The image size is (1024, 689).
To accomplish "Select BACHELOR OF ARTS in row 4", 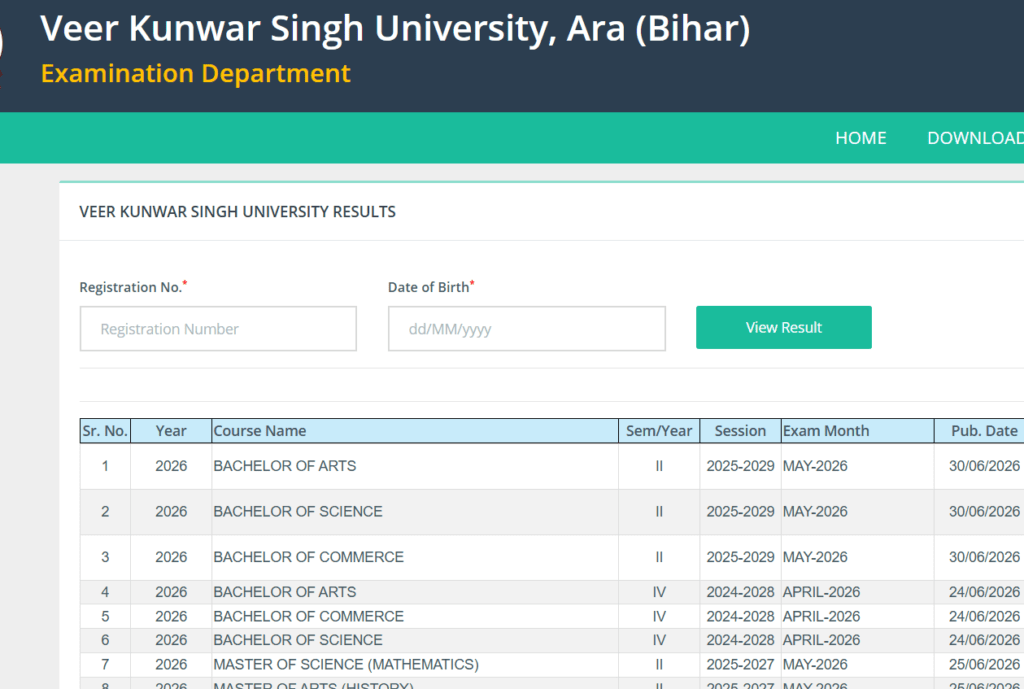I will pos(285,592).
